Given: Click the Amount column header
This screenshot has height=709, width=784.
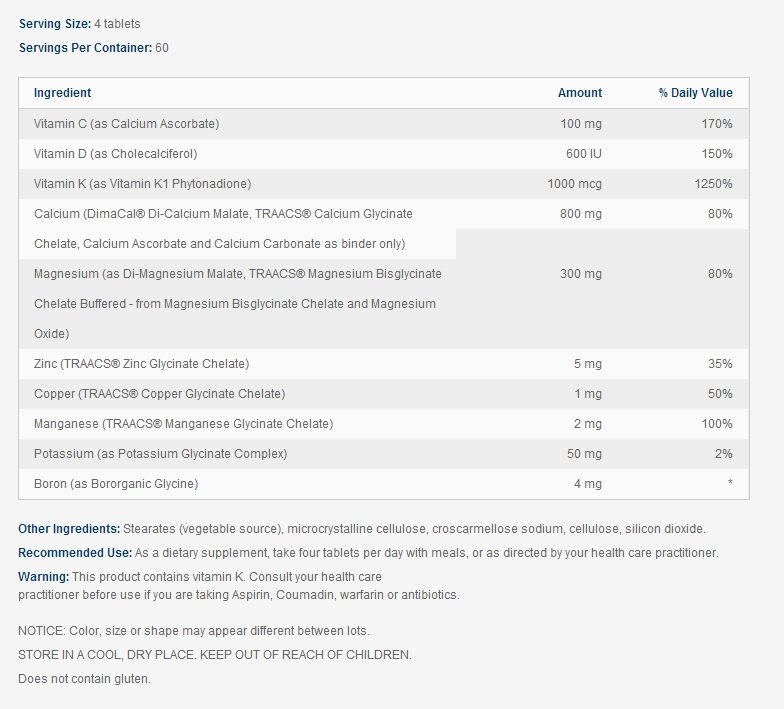Looking at the screenshot, I should tap(580, 93).
